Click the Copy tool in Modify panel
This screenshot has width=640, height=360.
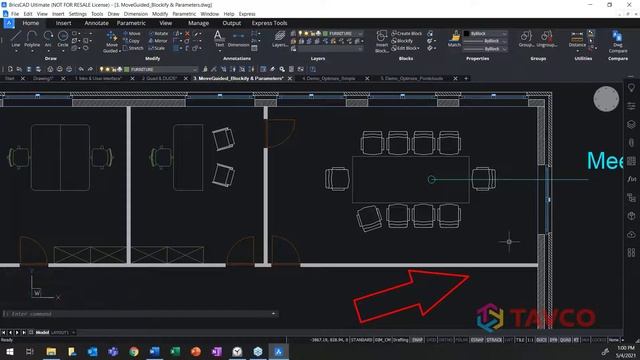tap(131, 41)
